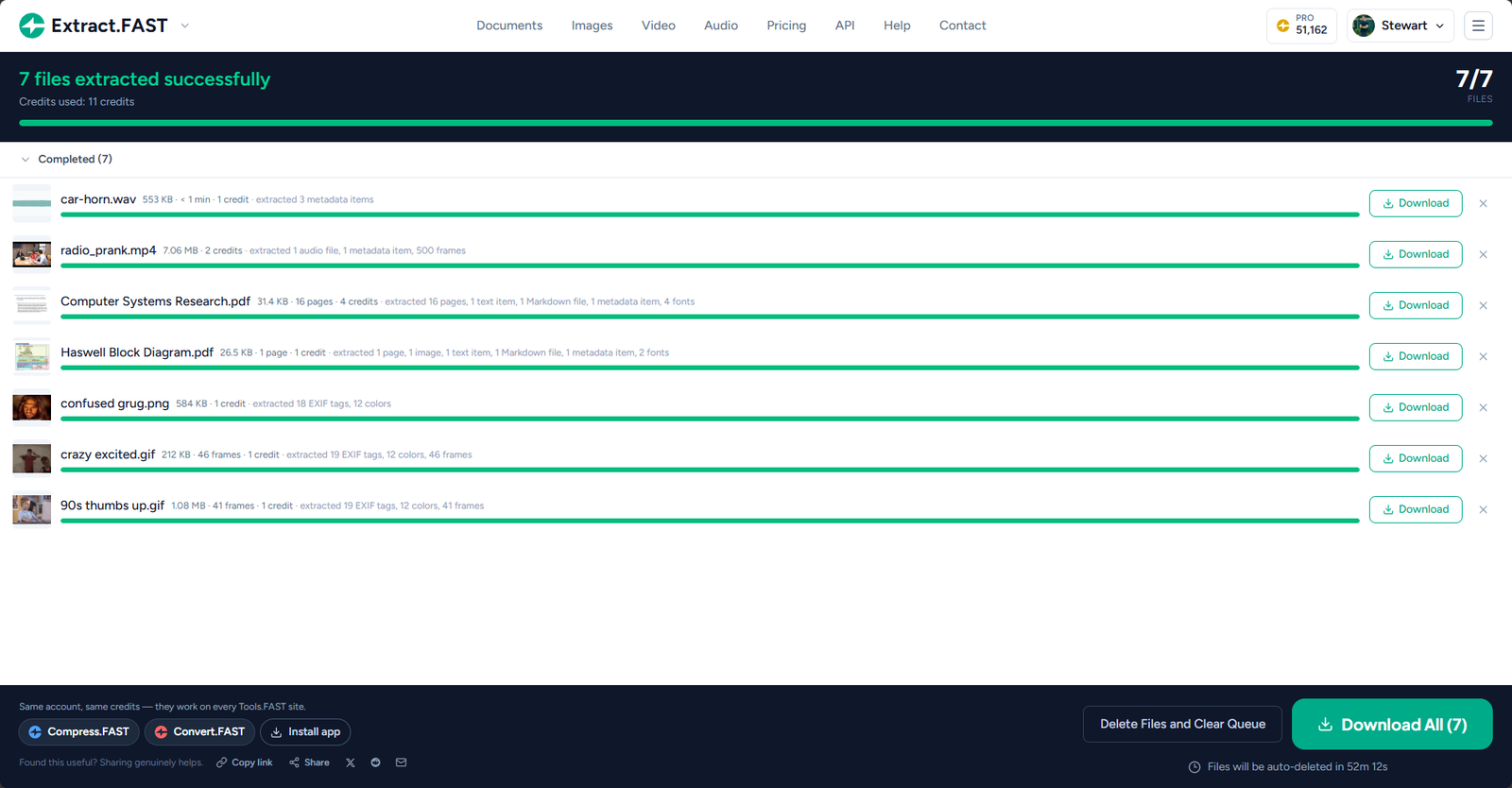Click the Computer Systems Research.pdf file name
The width and height of the screenshot is (1512, 788).
(x=155, y=301)
